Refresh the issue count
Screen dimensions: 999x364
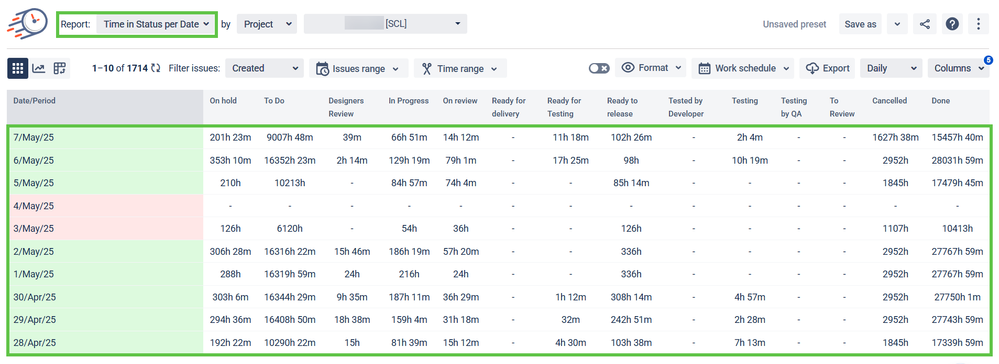(155, 68)
